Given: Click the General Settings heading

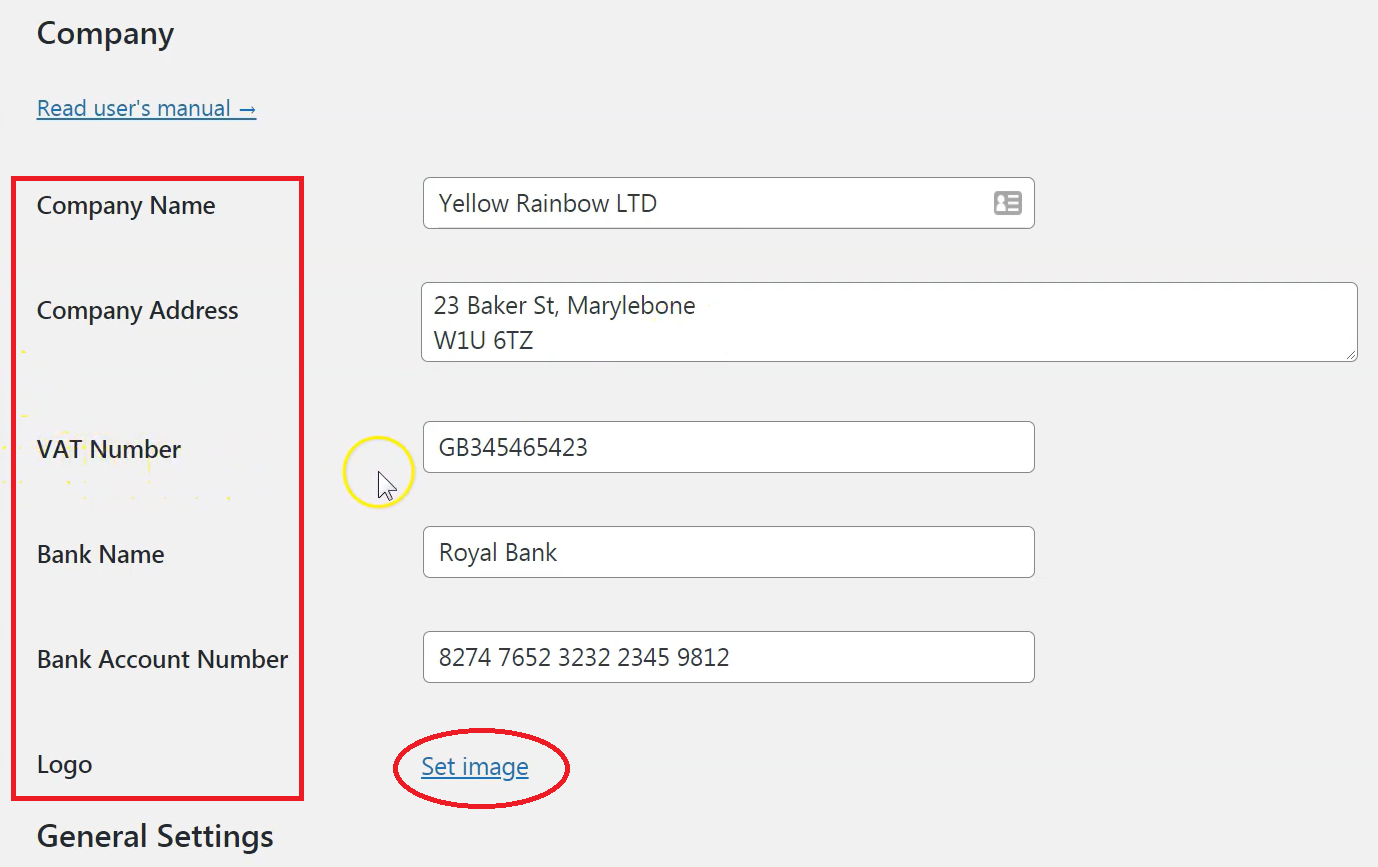Looking at the screenshot, I should point(155,836).
